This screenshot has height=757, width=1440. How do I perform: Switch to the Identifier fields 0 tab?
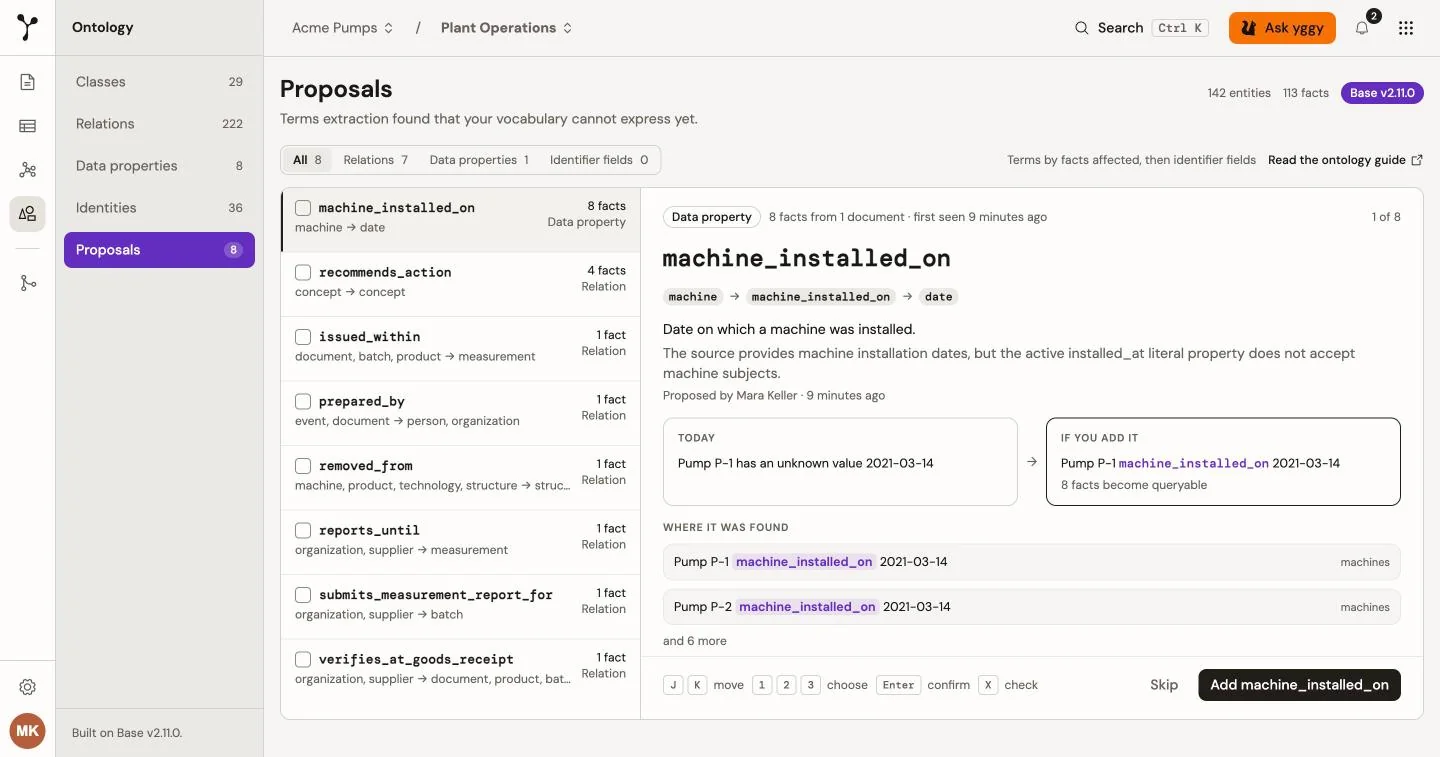[599, 160]
